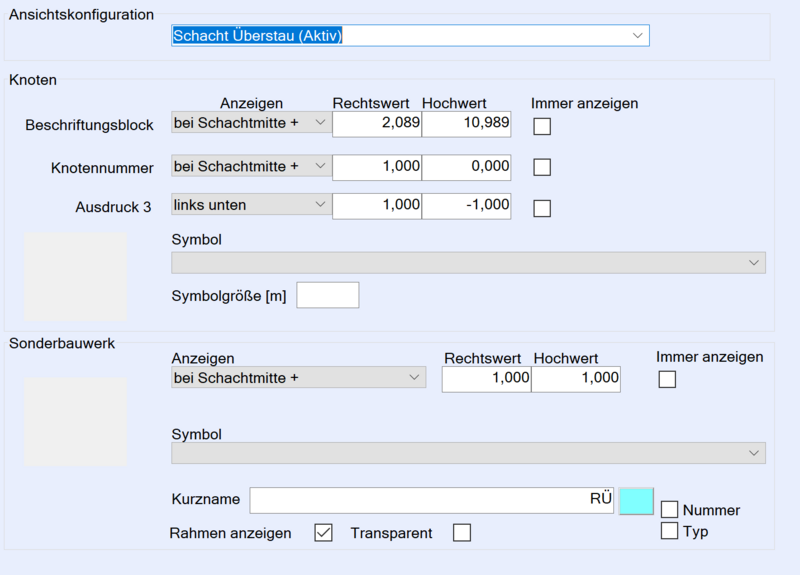
Task: Check the Nummer checkbox
Action: pyautogui.click(x=670, y=510)
